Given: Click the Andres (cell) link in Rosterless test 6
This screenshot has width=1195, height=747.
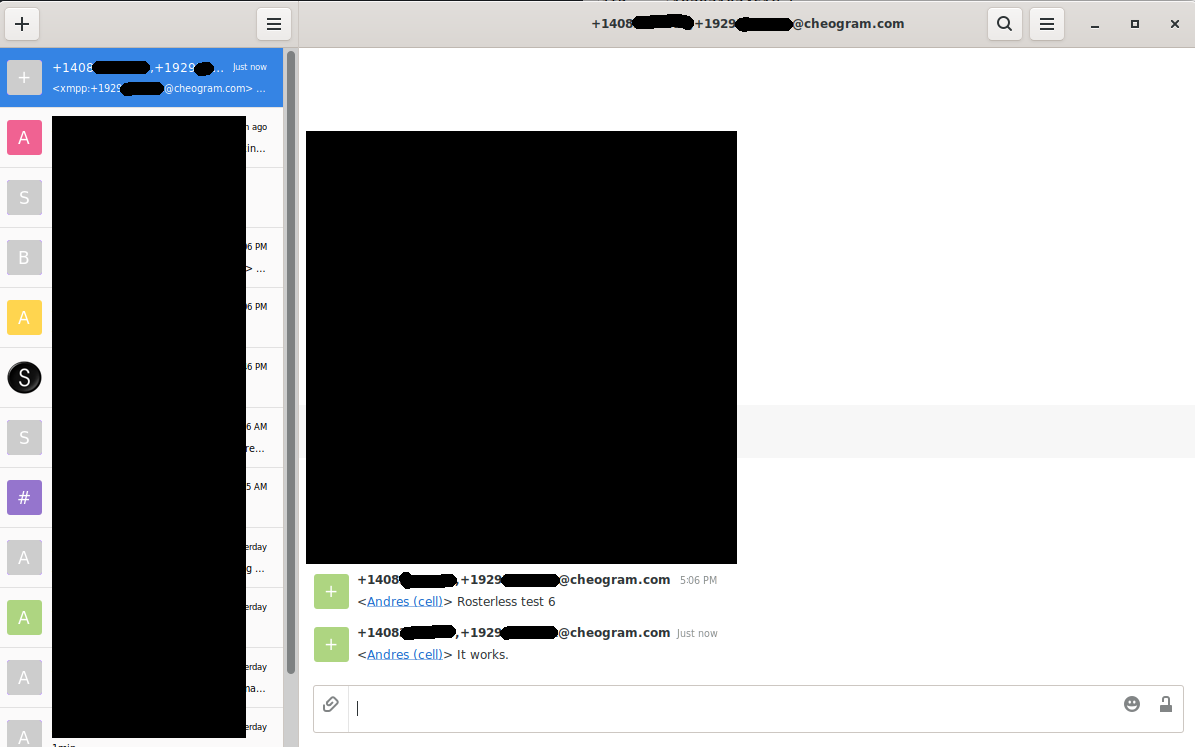Looking at the screenshot, I should click(405, 601).
